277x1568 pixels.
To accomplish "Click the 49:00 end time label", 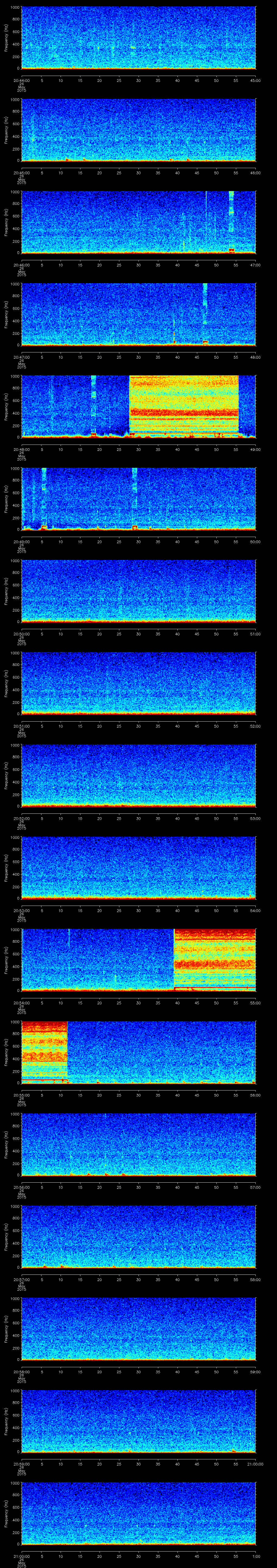I will tap(256, 449).
